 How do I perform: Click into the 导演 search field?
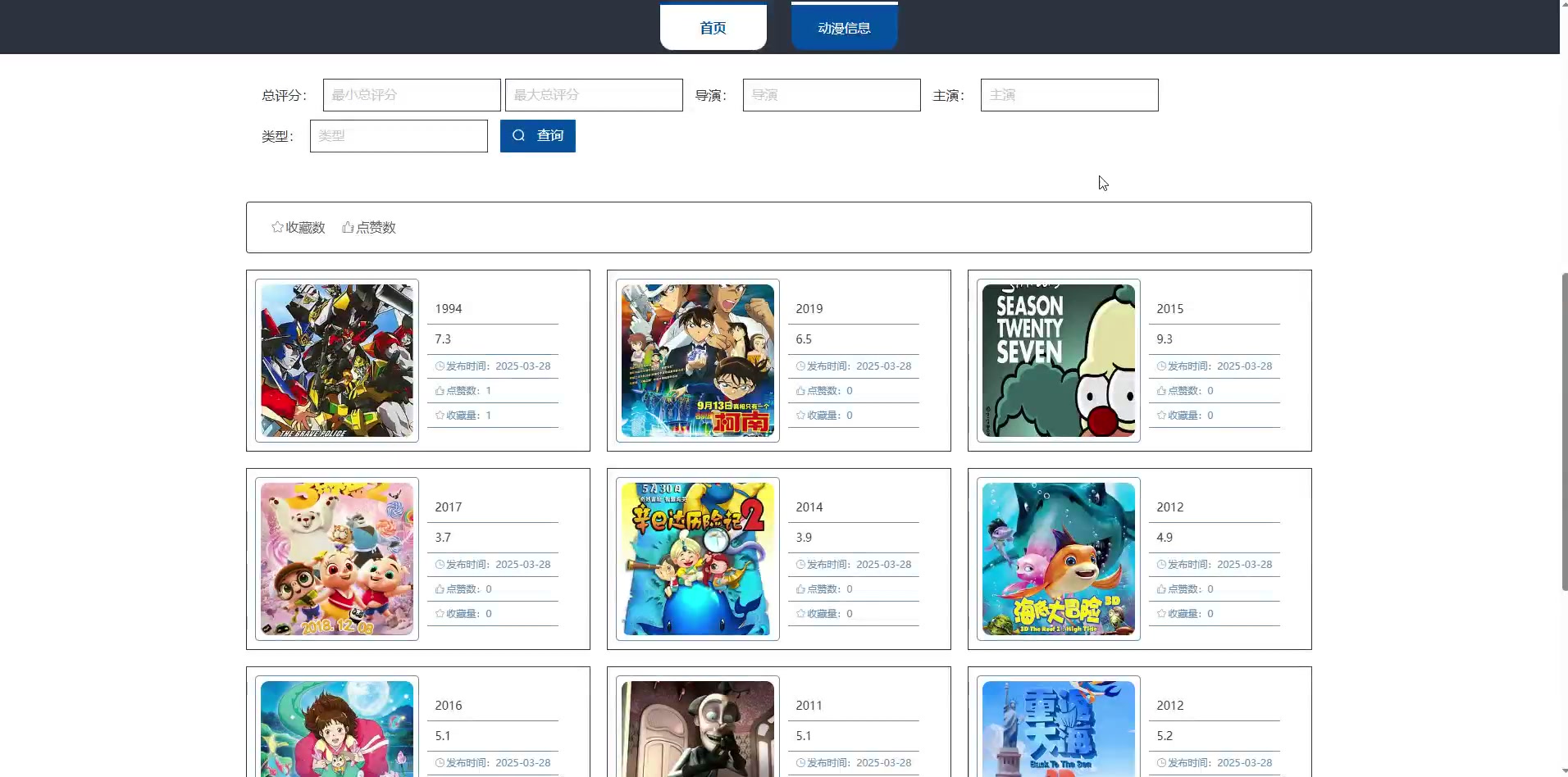[832, 95]
